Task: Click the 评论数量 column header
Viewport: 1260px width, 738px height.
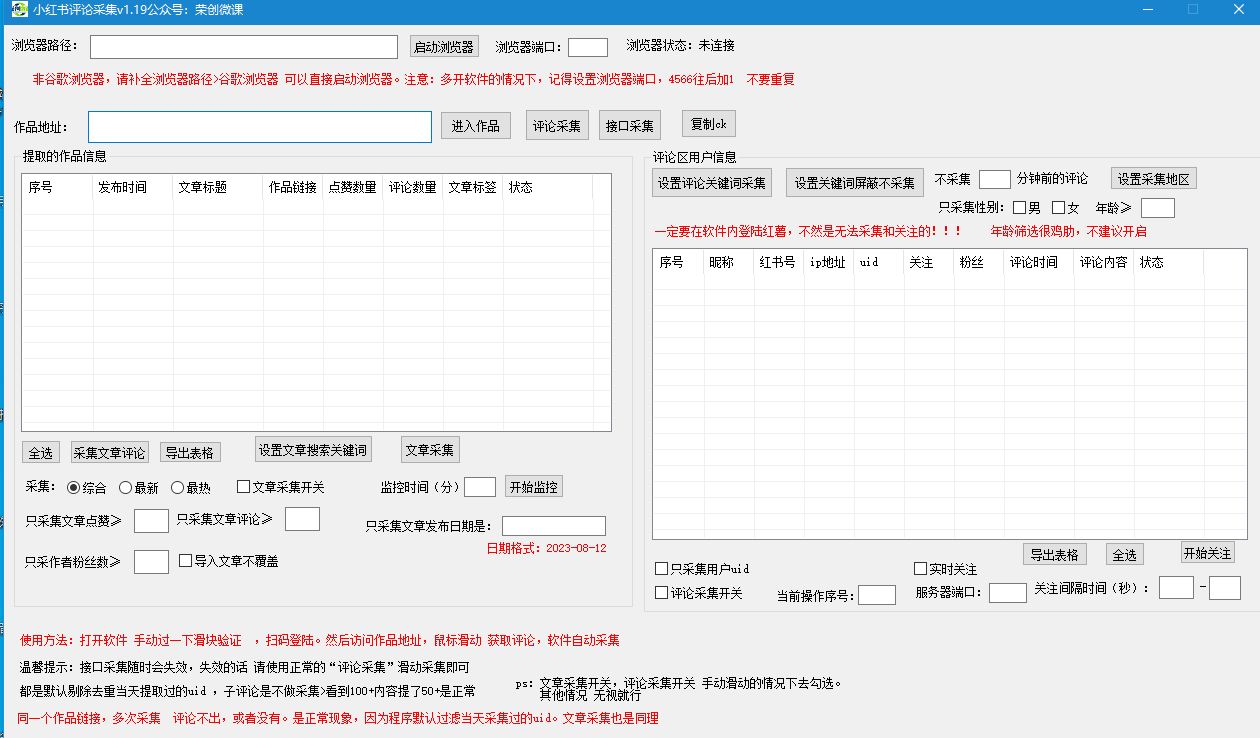Action: pyautogui.click(x=413, y=188)
